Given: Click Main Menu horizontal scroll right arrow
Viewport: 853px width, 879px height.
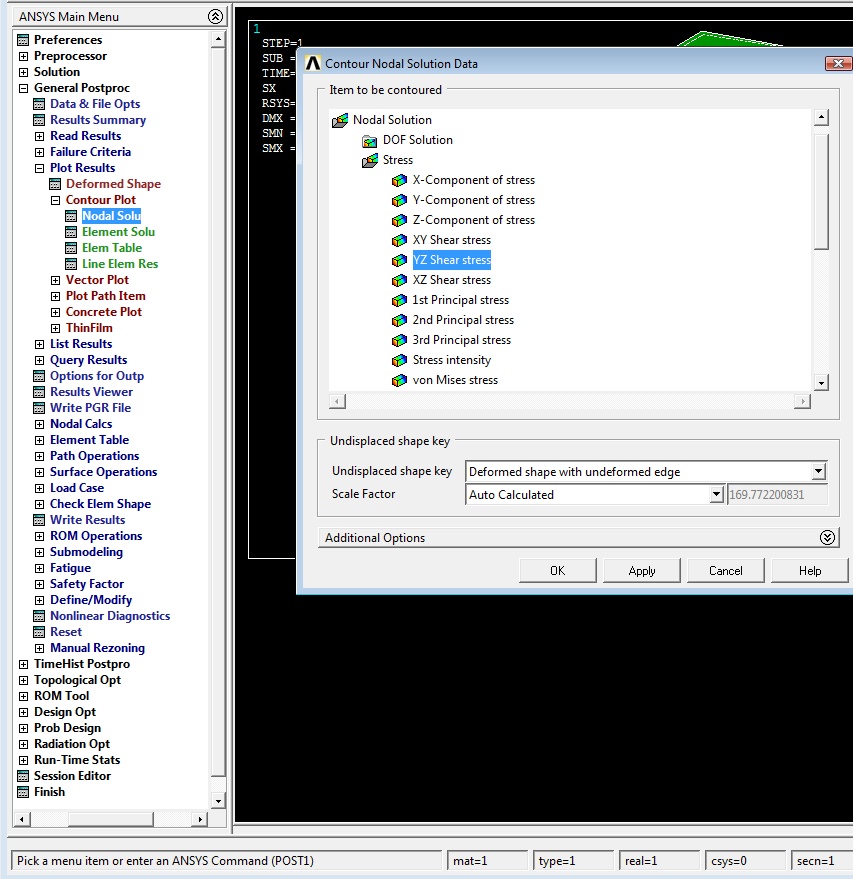Looking at the screenshot, I should pyautogui.click(x=200, y=820).
